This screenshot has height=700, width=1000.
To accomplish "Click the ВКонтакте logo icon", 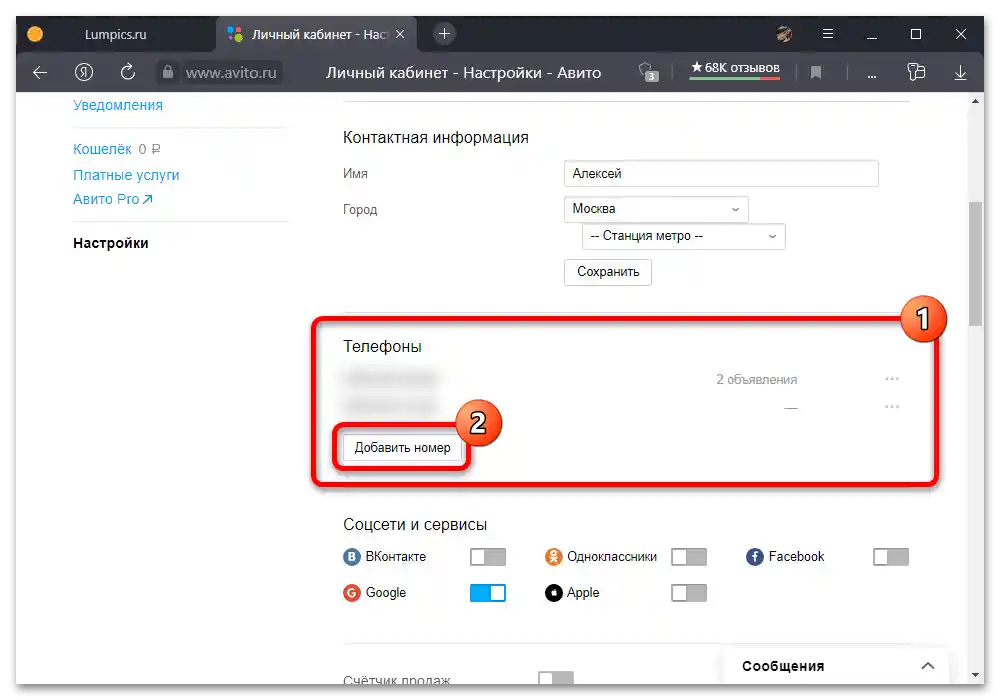I will (x=351, y=557).
